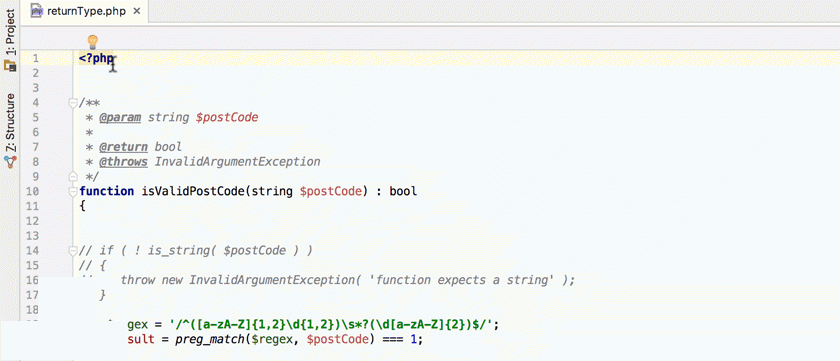
Task: Fold the isValidPostCode function at line 10
Action: pos(73,191)
